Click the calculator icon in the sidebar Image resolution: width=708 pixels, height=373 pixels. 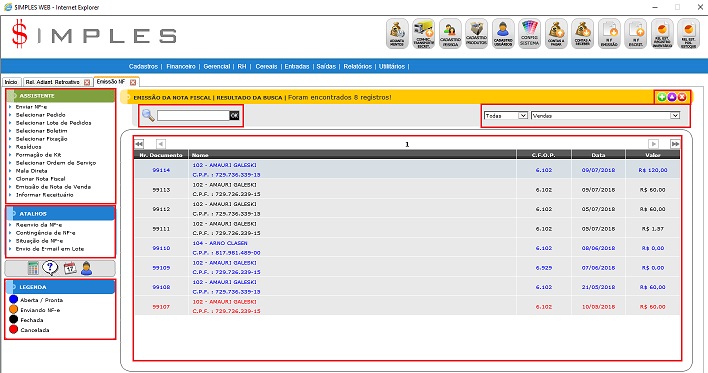click(33, 268)
